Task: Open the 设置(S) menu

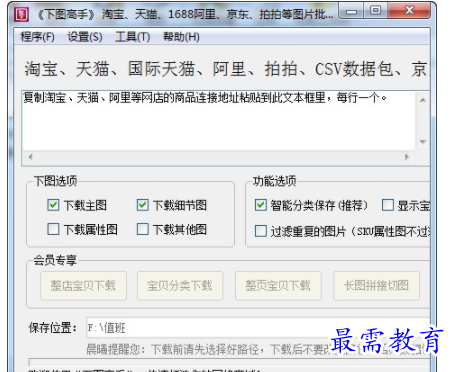Action: point(85,37)
